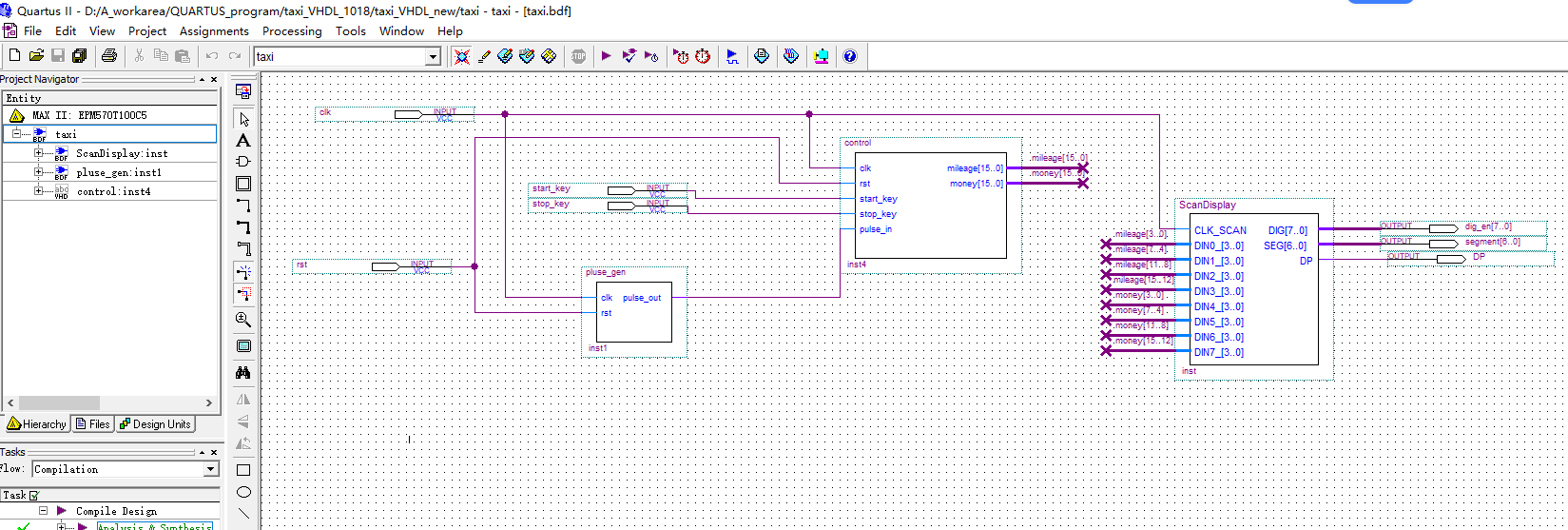Switch to the Files tab
This screenshot has height=530, width=1568.
tap(92, 424)
